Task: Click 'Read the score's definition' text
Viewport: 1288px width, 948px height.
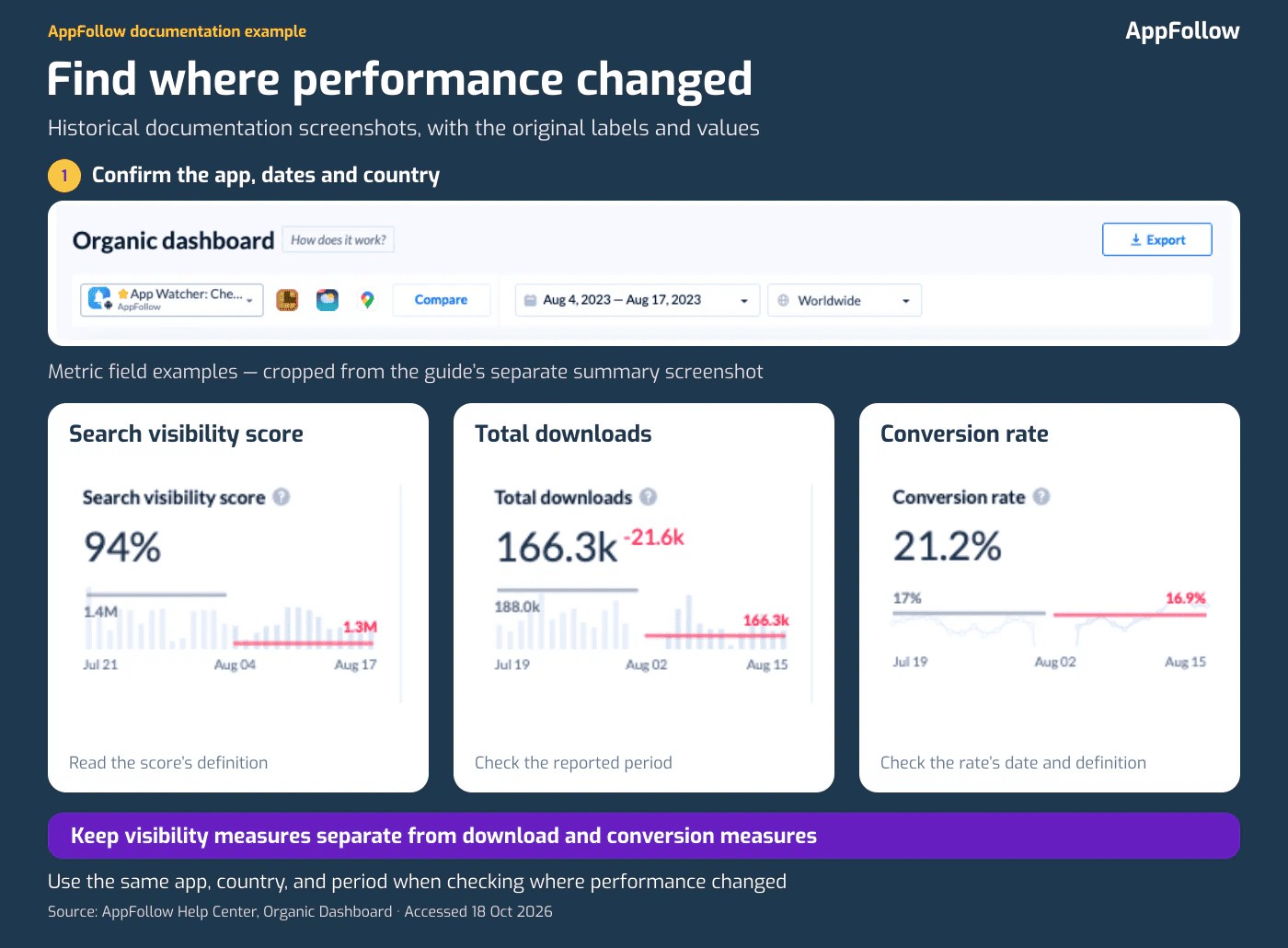Action: [168, 763]
